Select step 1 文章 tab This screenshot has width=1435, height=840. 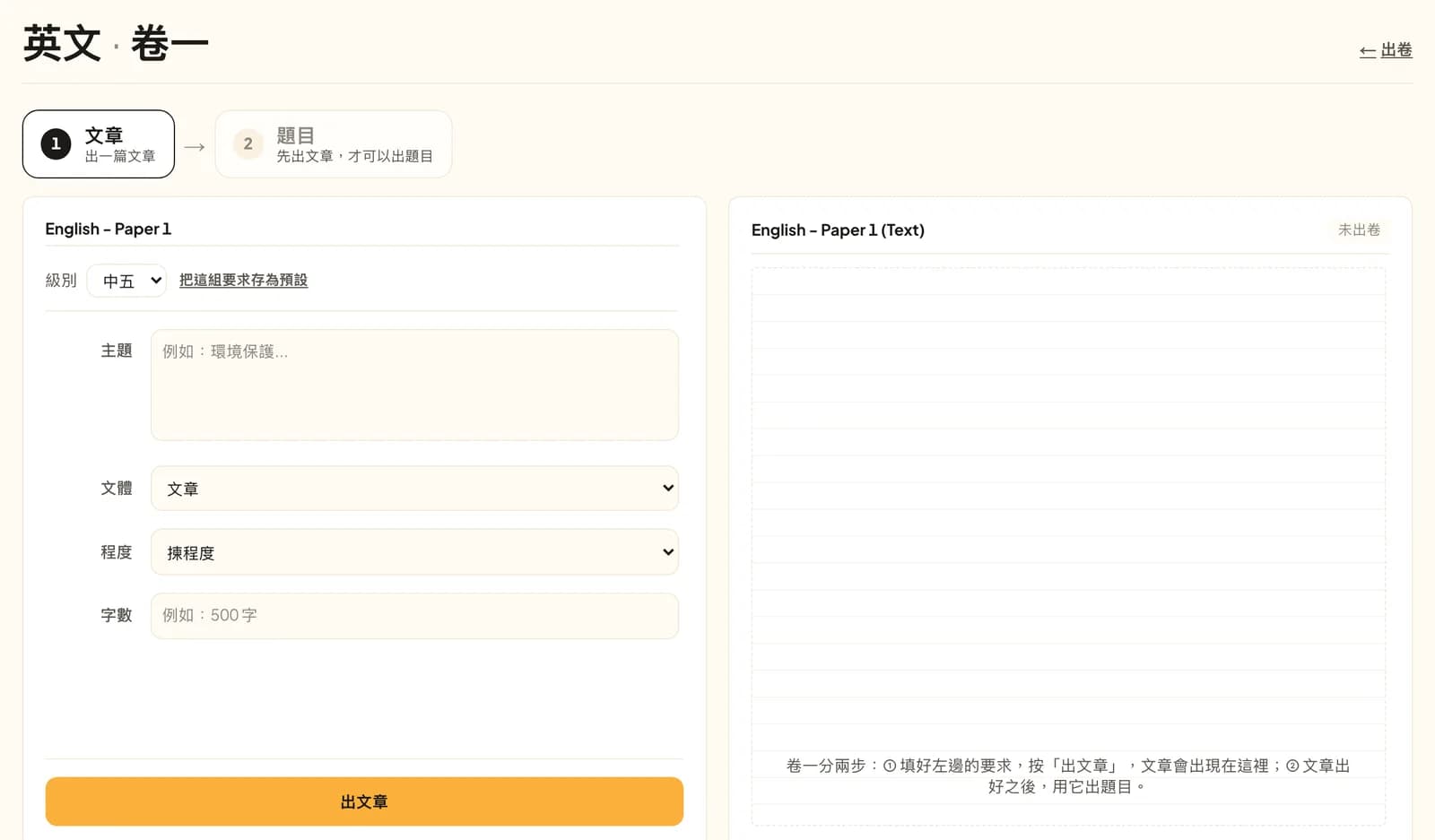coord(99,144)
